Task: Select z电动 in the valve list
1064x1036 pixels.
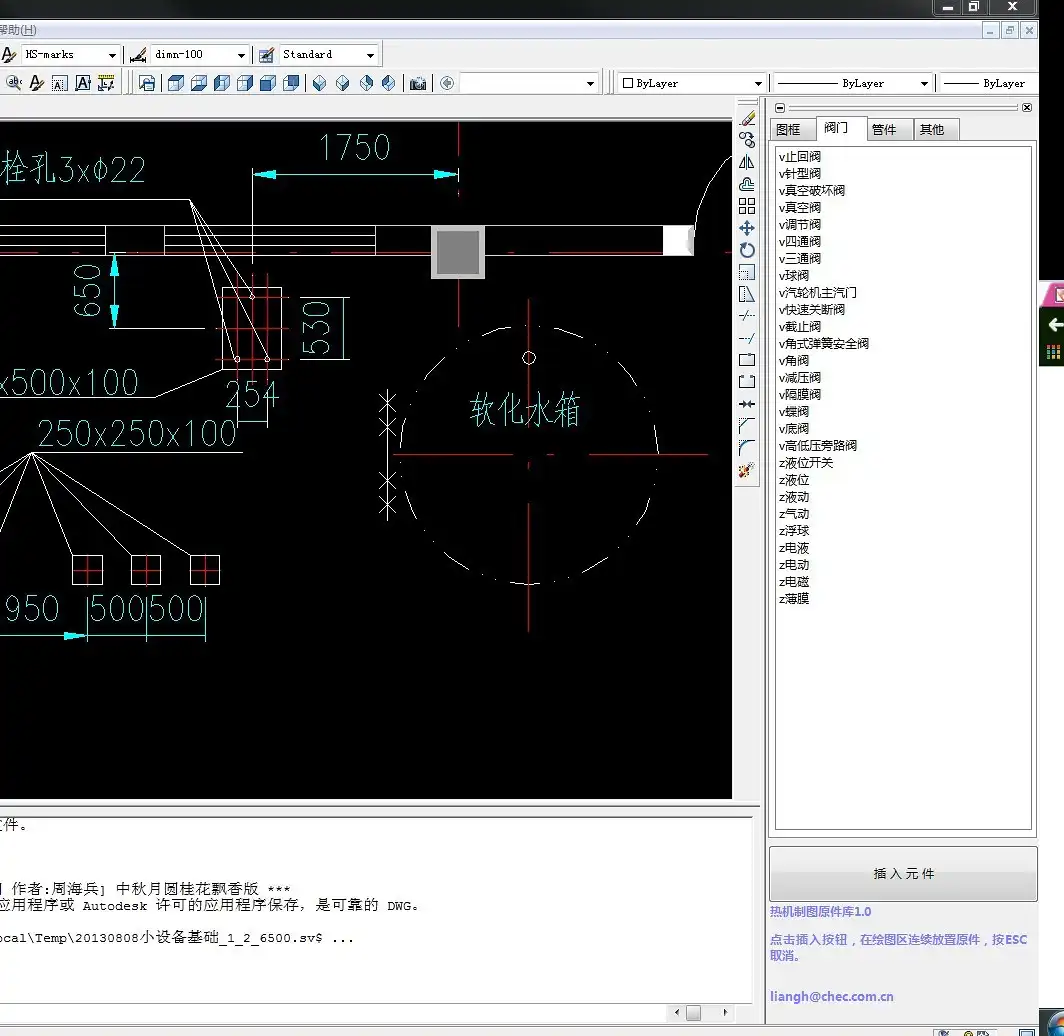Action: click(x=794, y=564)
